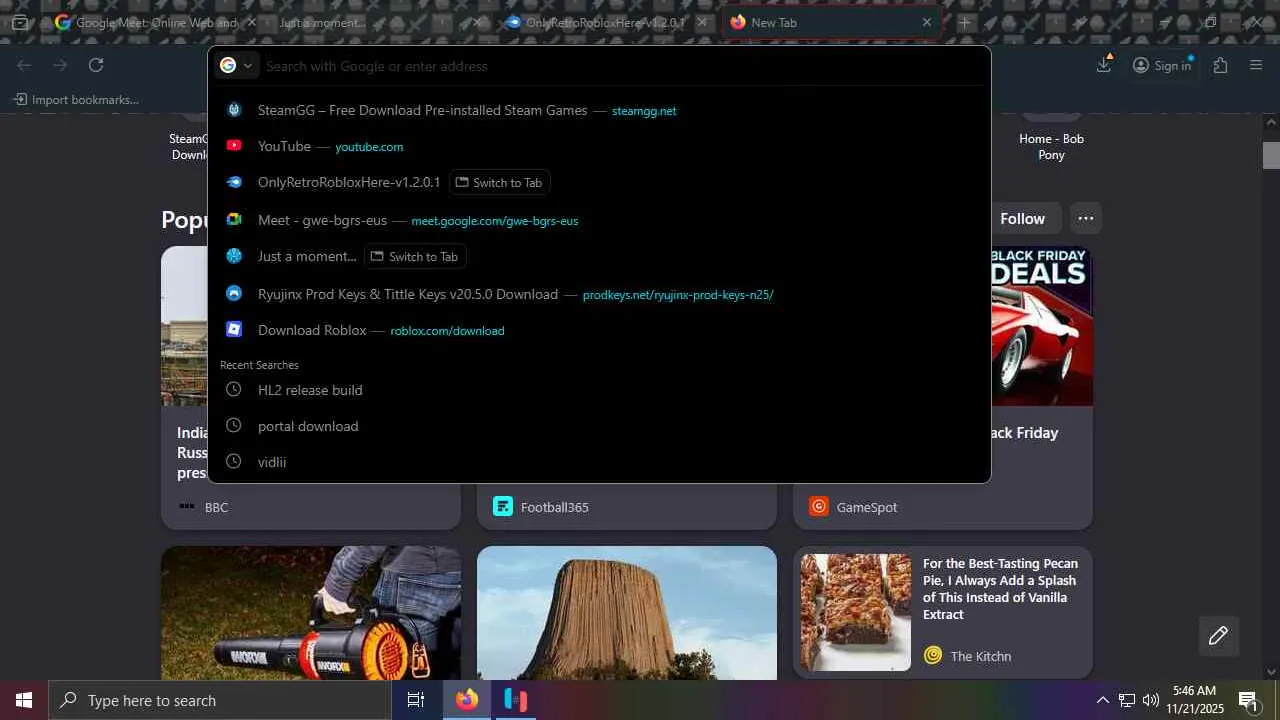Choose recent search 'portal download'

click(x=599, y=426)
